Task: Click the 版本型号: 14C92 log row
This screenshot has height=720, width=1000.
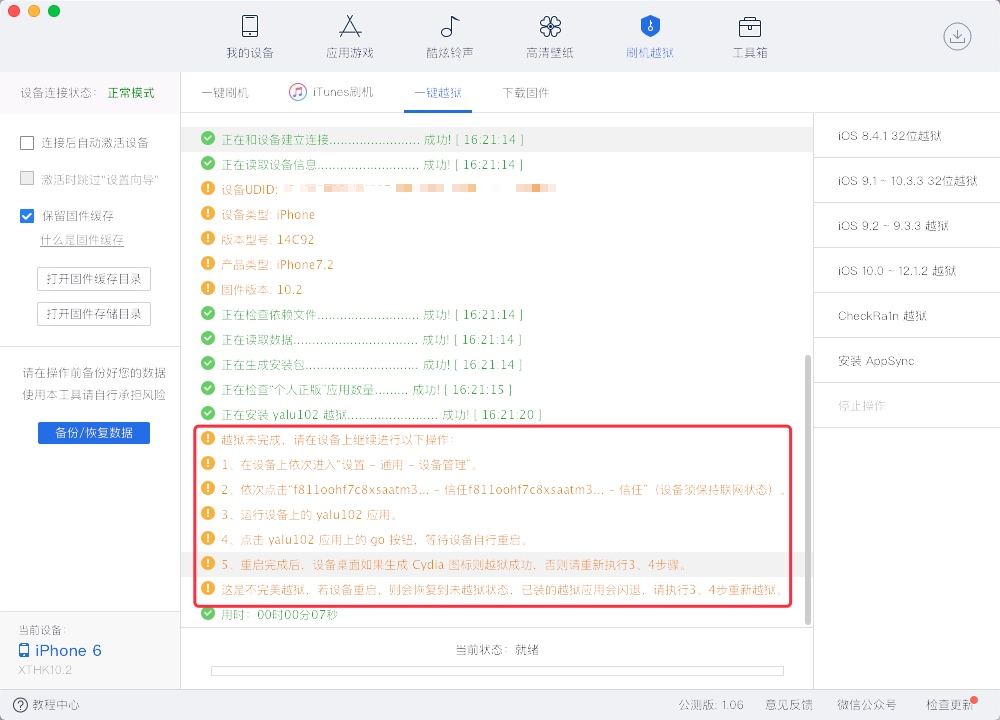Action: (497, 239)
